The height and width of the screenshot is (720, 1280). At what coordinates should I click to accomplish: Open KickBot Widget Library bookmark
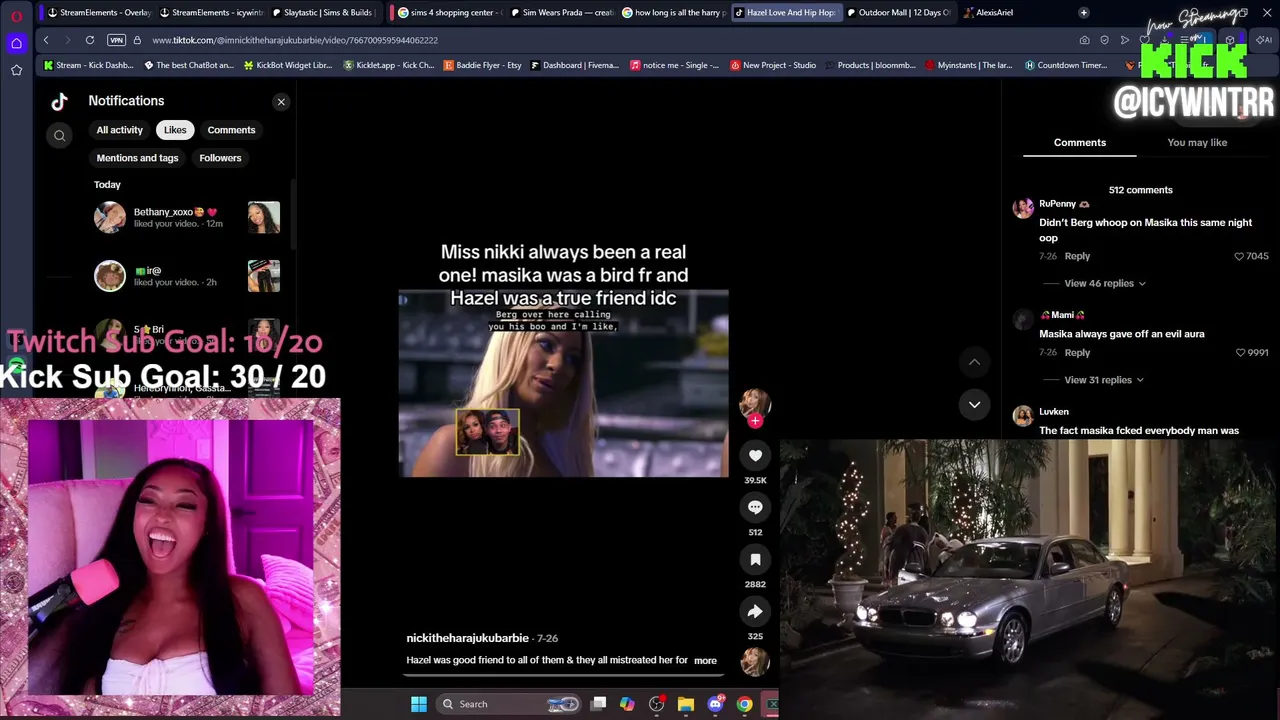pyautogui.click(x=287, y=66)
